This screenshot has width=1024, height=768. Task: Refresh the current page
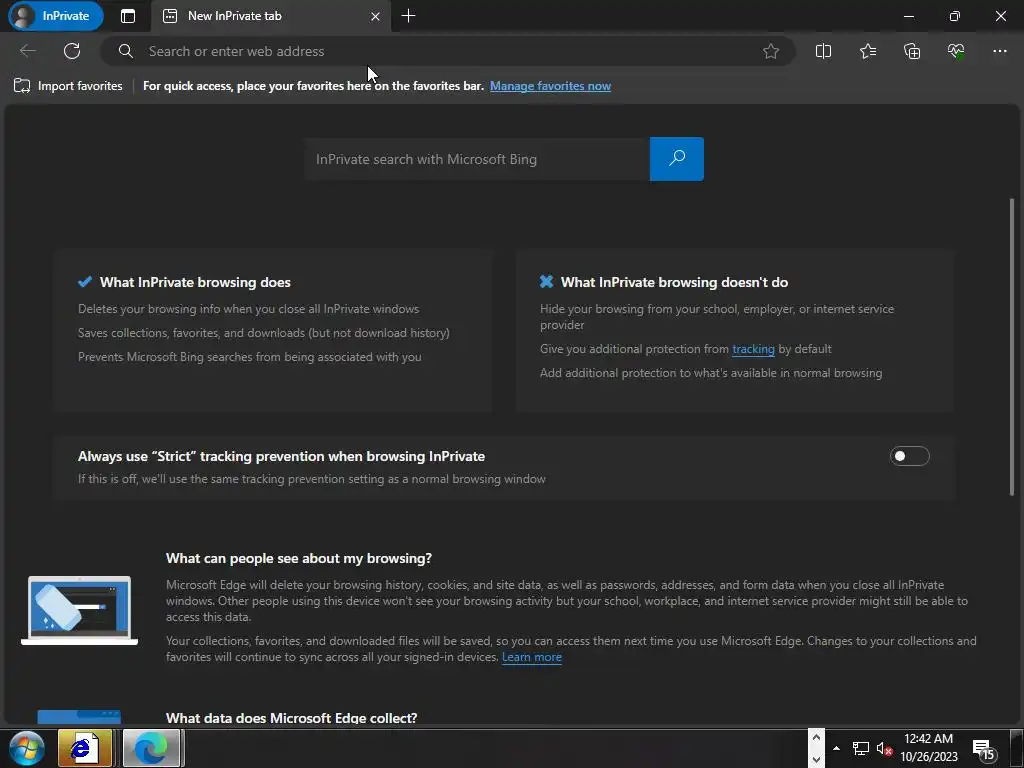(72, 51)
